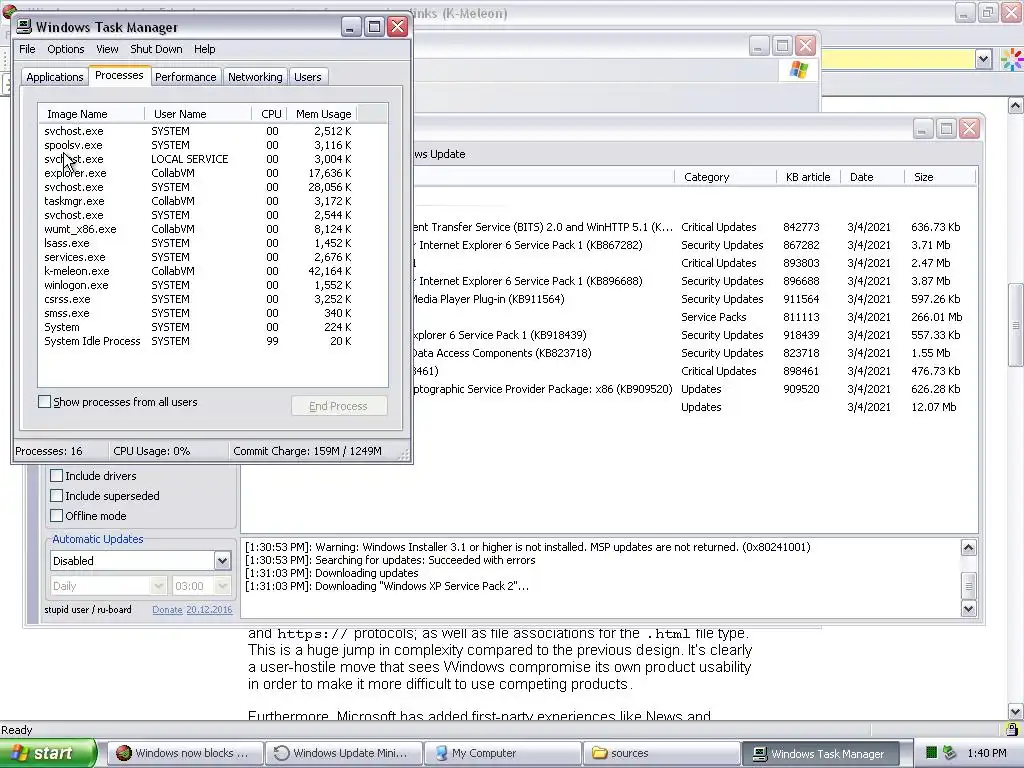Select the k-meleon.exe process row
Image resolution: width=1024 pixels, height=768 pixels.
point(198,271)
